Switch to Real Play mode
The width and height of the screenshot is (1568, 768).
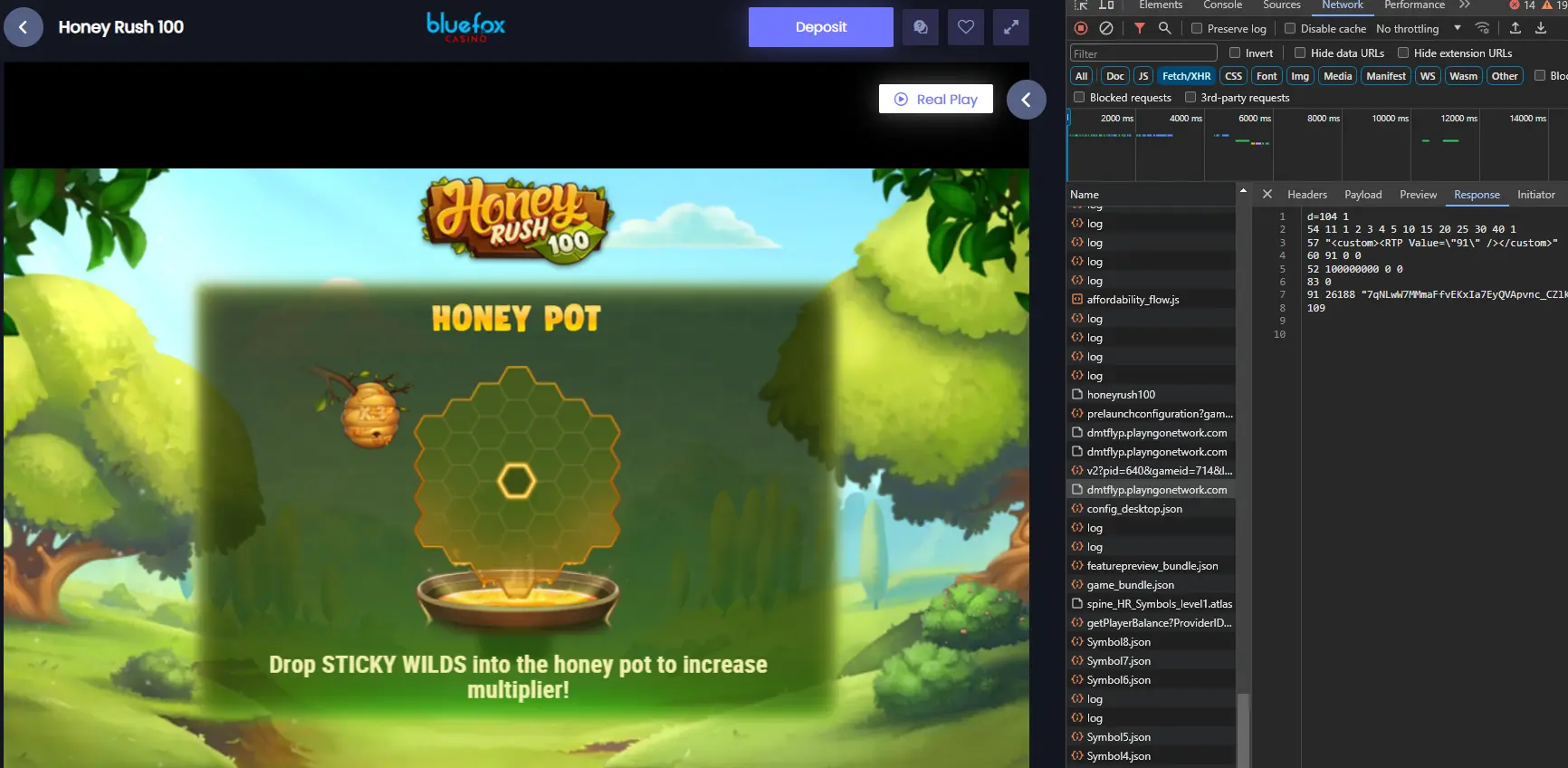coord(936,99)
